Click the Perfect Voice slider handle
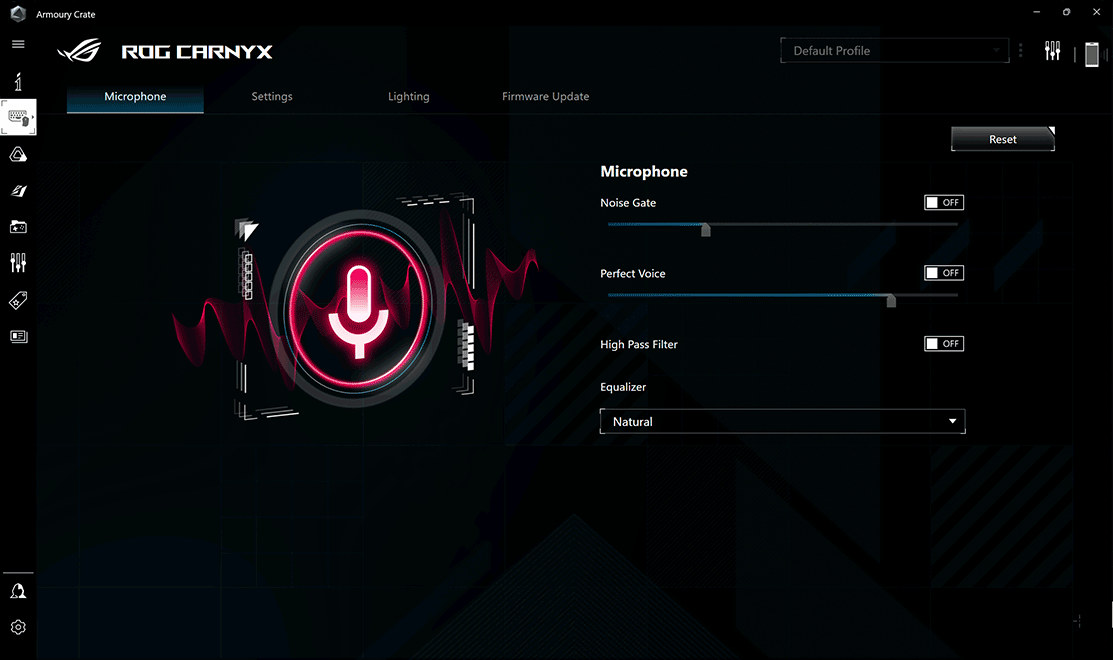The width and height of the screenshot is (1113, 660). click(x=891, y=300)
